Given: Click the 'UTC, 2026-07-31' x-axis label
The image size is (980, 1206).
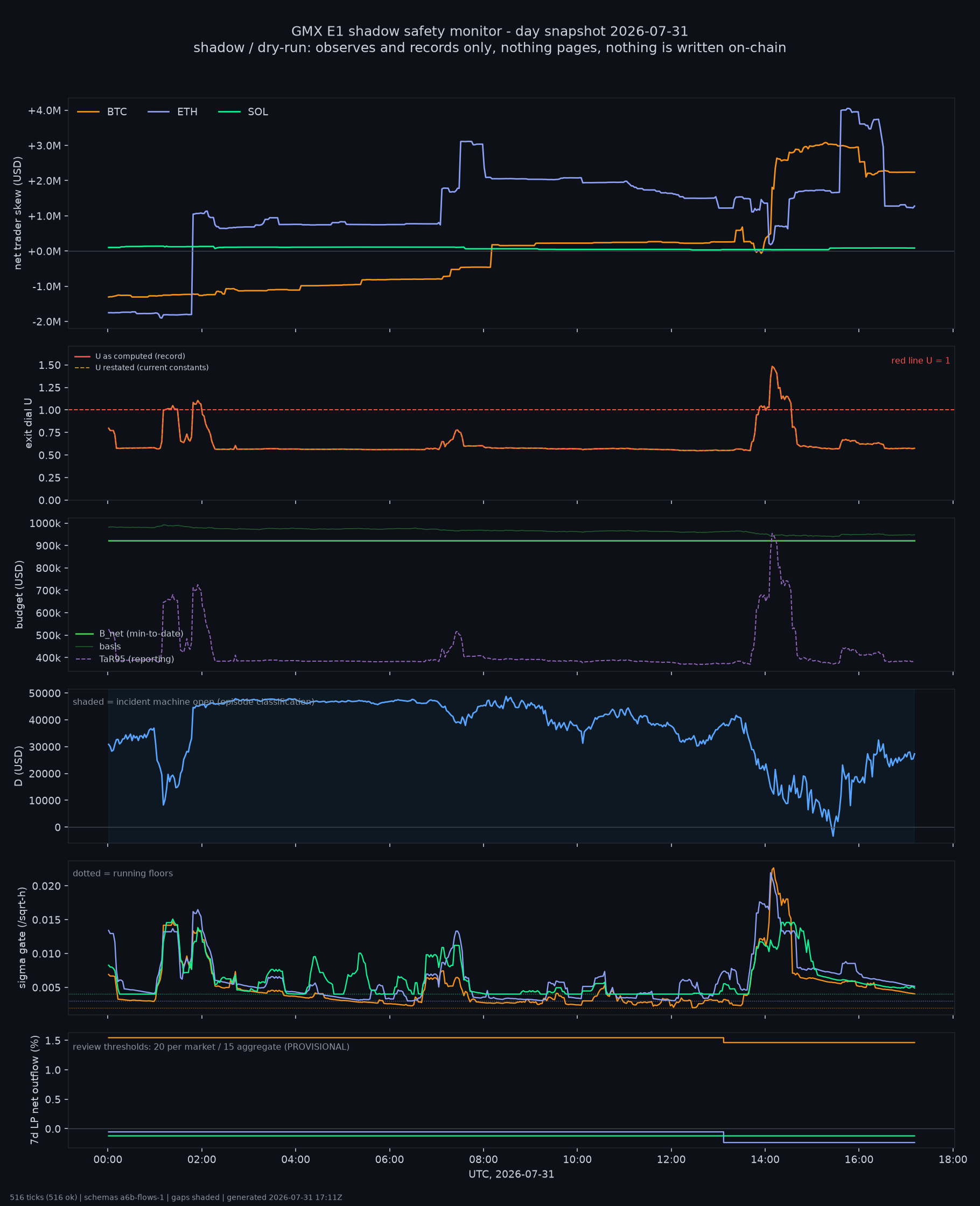Looking at the screenshot, I should pyautogui.click(x=512, y=1174).
